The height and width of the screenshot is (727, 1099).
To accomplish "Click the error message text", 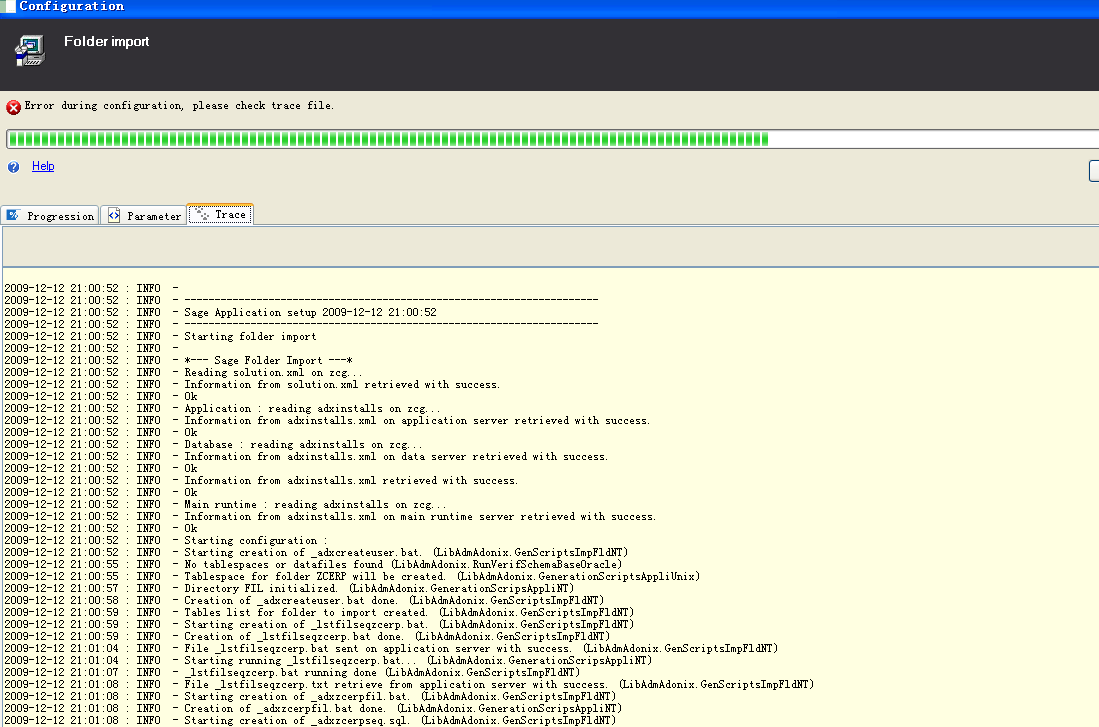I will 179,106.
